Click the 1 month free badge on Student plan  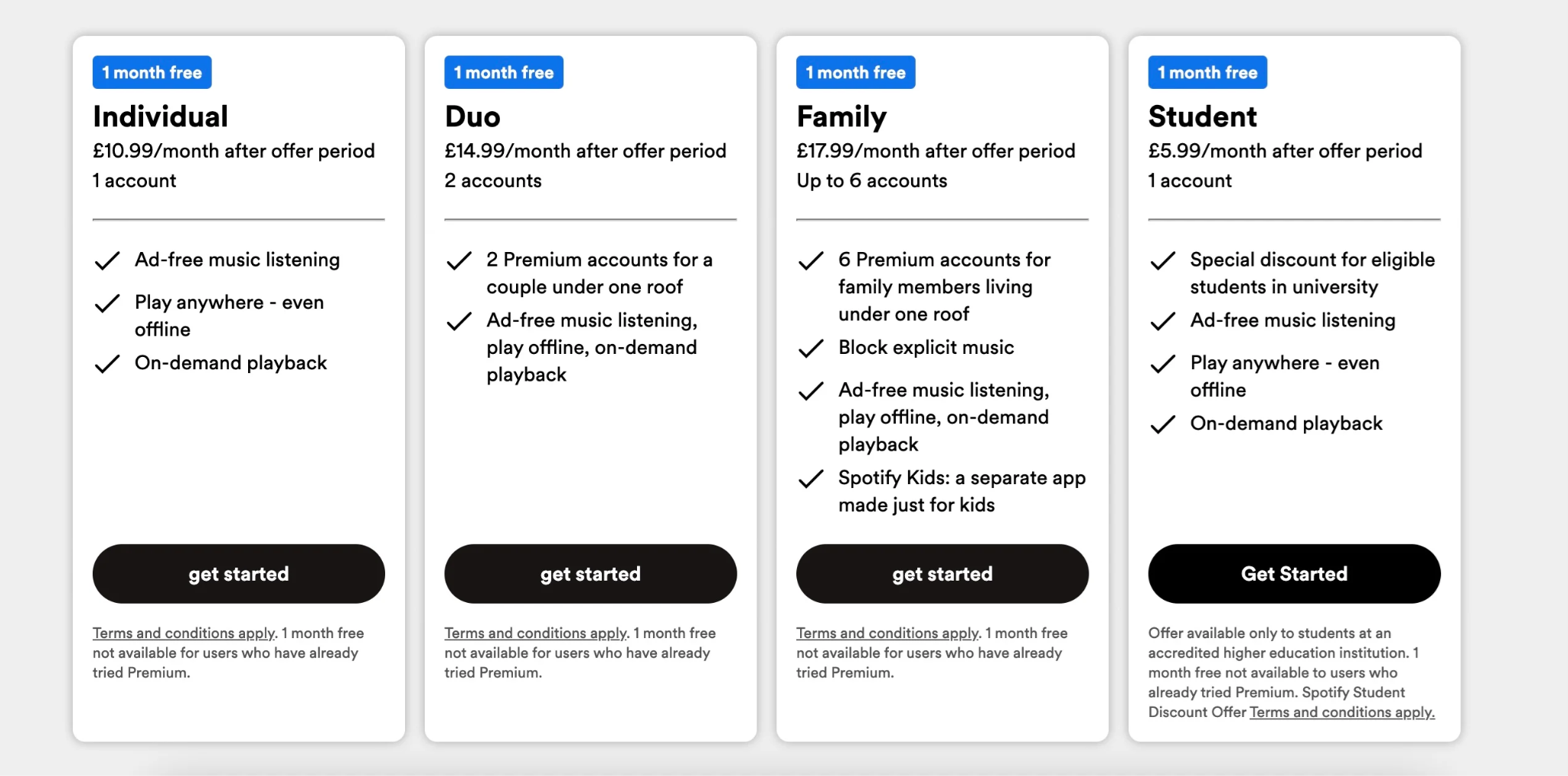[1207, 72]
